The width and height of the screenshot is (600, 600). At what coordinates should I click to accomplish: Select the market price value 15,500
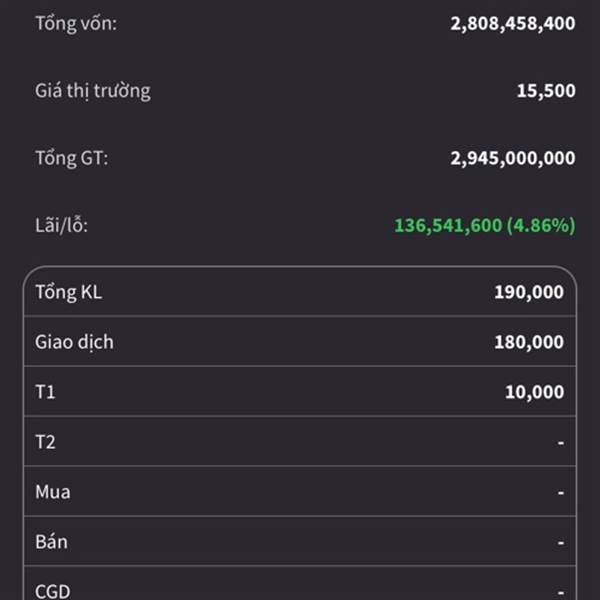click(x=545, y=91)
